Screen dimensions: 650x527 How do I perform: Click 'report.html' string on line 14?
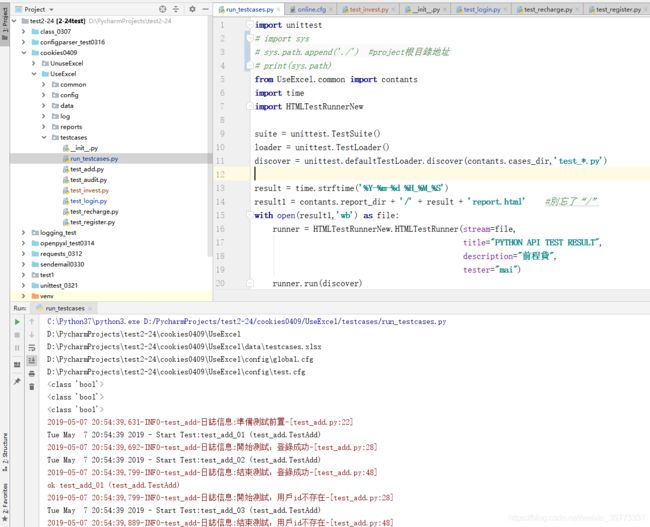[x=496, y=202]
